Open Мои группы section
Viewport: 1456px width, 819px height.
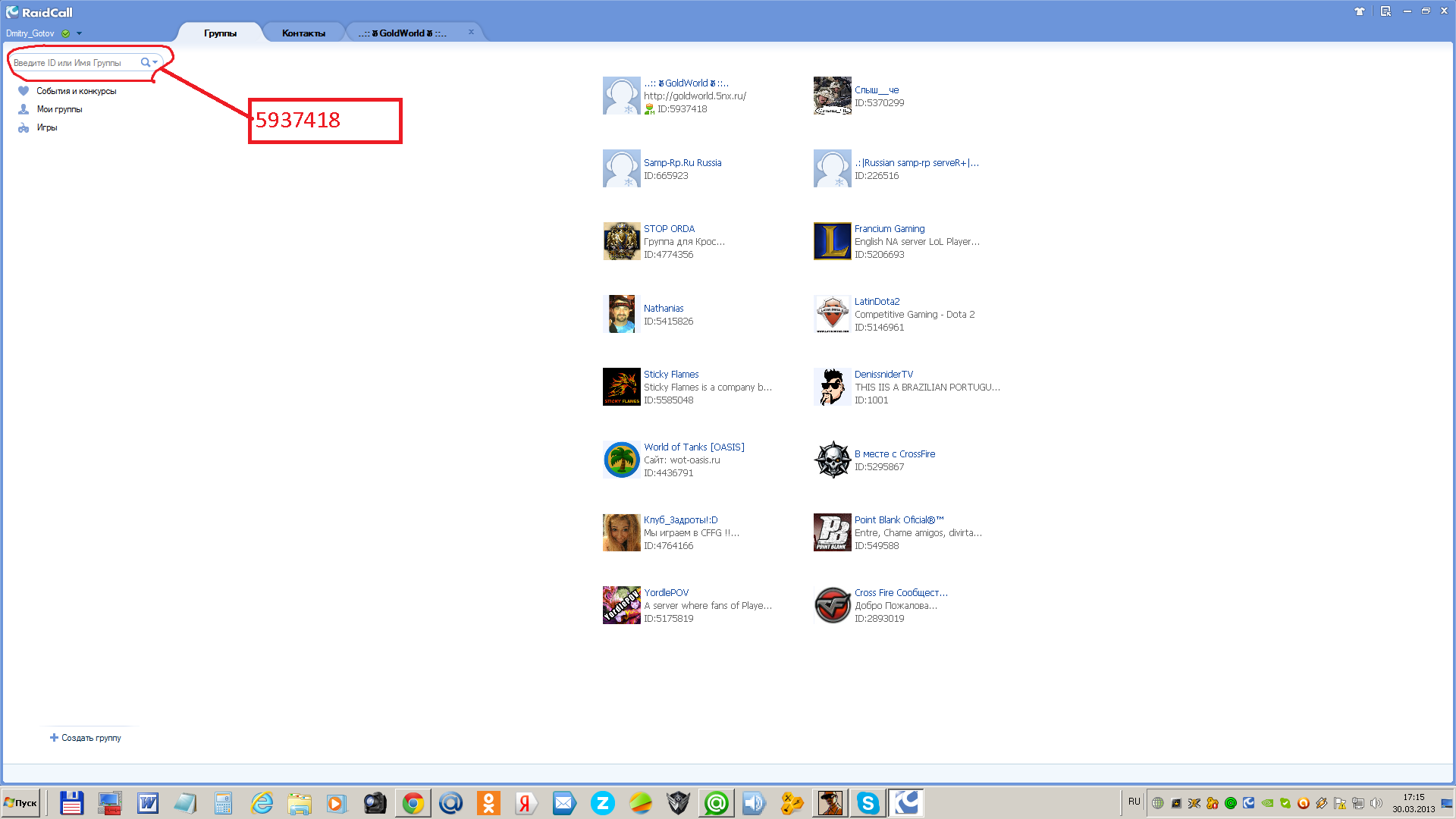pyautogui.click(x=59, y=109)
